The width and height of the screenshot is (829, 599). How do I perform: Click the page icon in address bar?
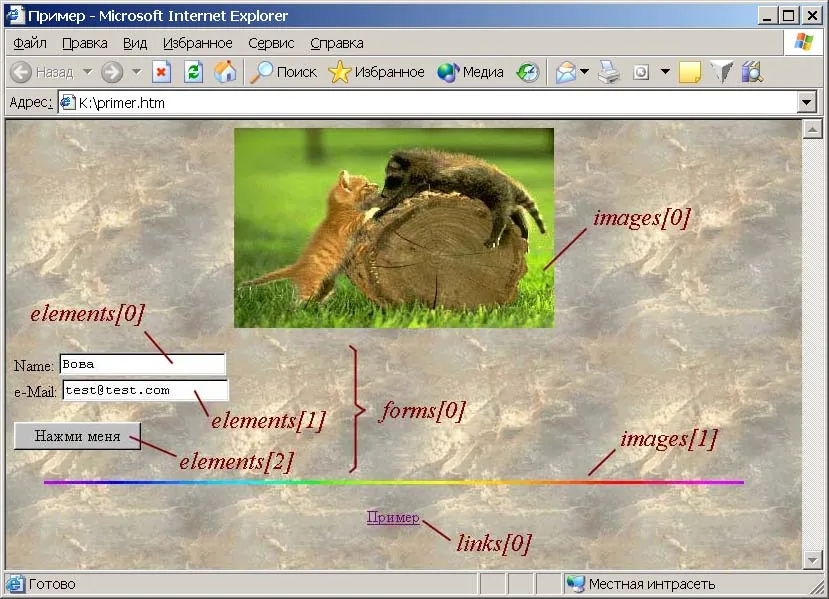click(67, 103)
